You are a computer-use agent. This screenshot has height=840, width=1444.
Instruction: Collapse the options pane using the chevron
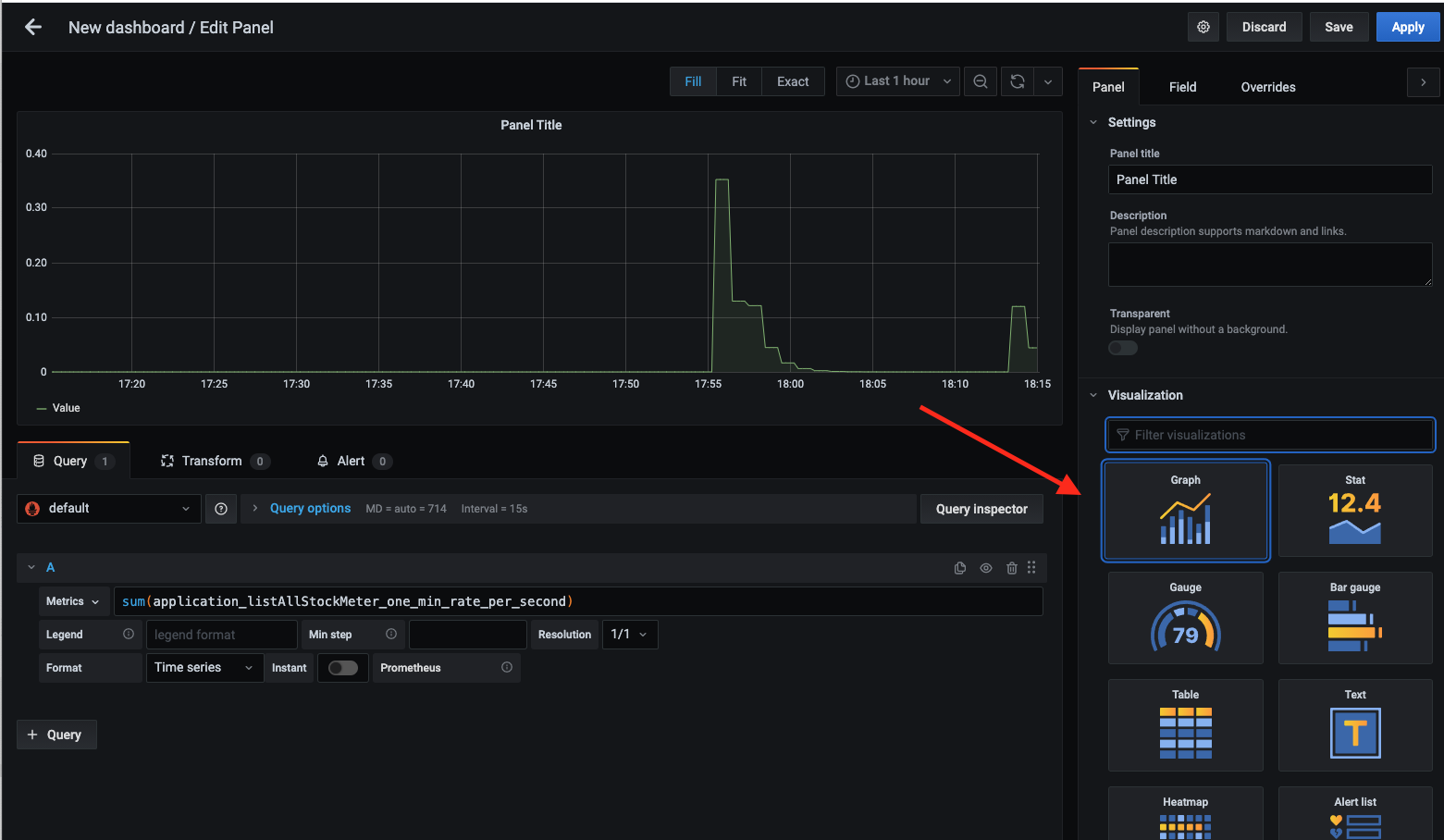point(1423,82)
